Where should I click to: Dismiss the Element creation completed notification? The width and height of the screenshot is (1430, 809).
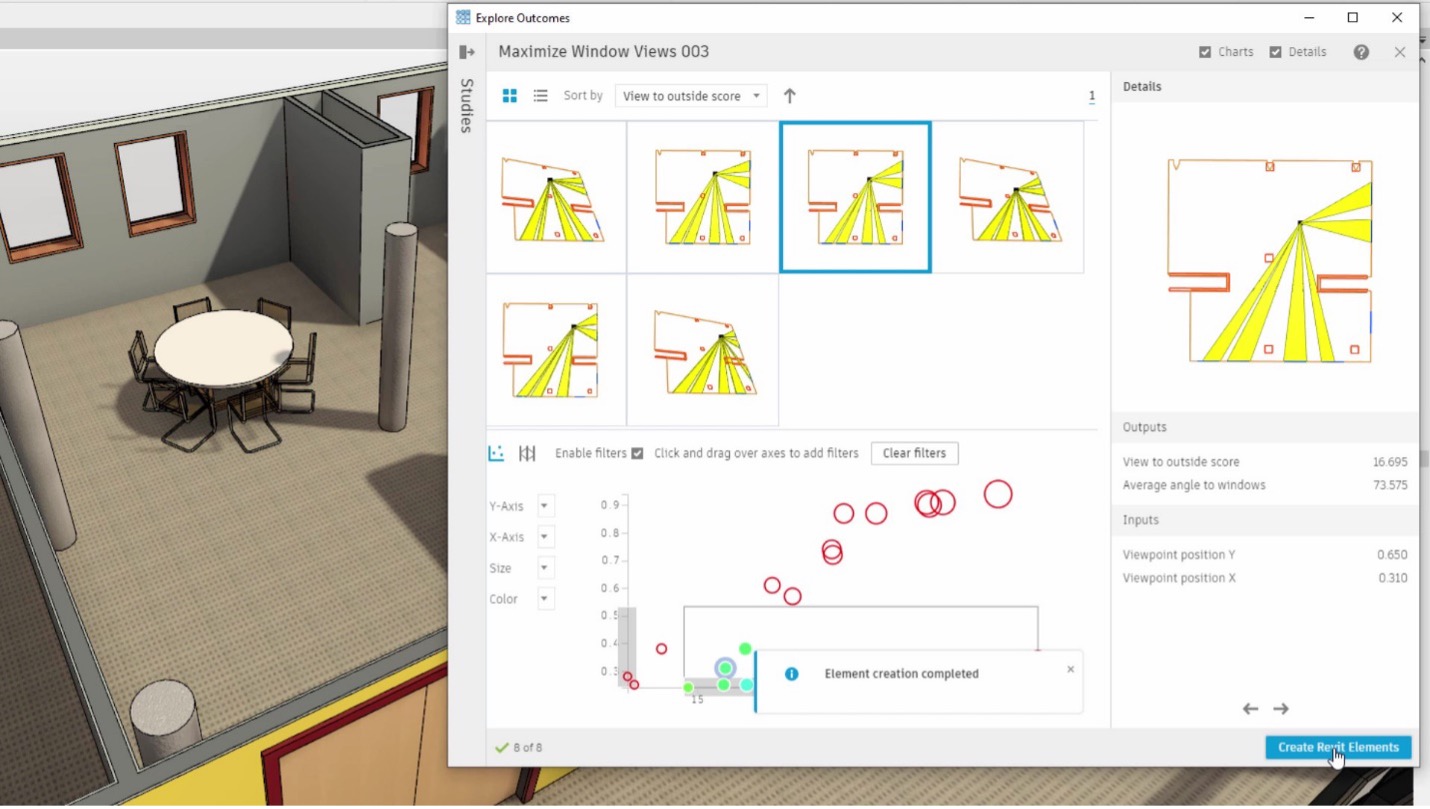[x=1070, y=669]
